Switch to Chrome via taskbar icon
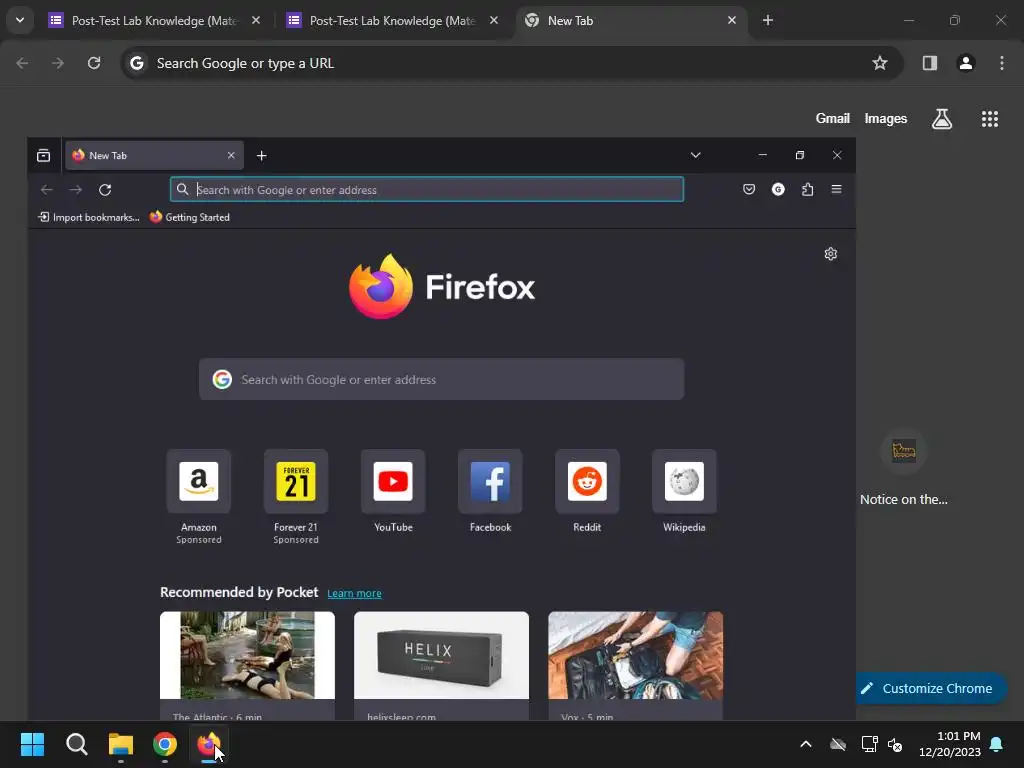1024x768 pixels. point(165,744)
